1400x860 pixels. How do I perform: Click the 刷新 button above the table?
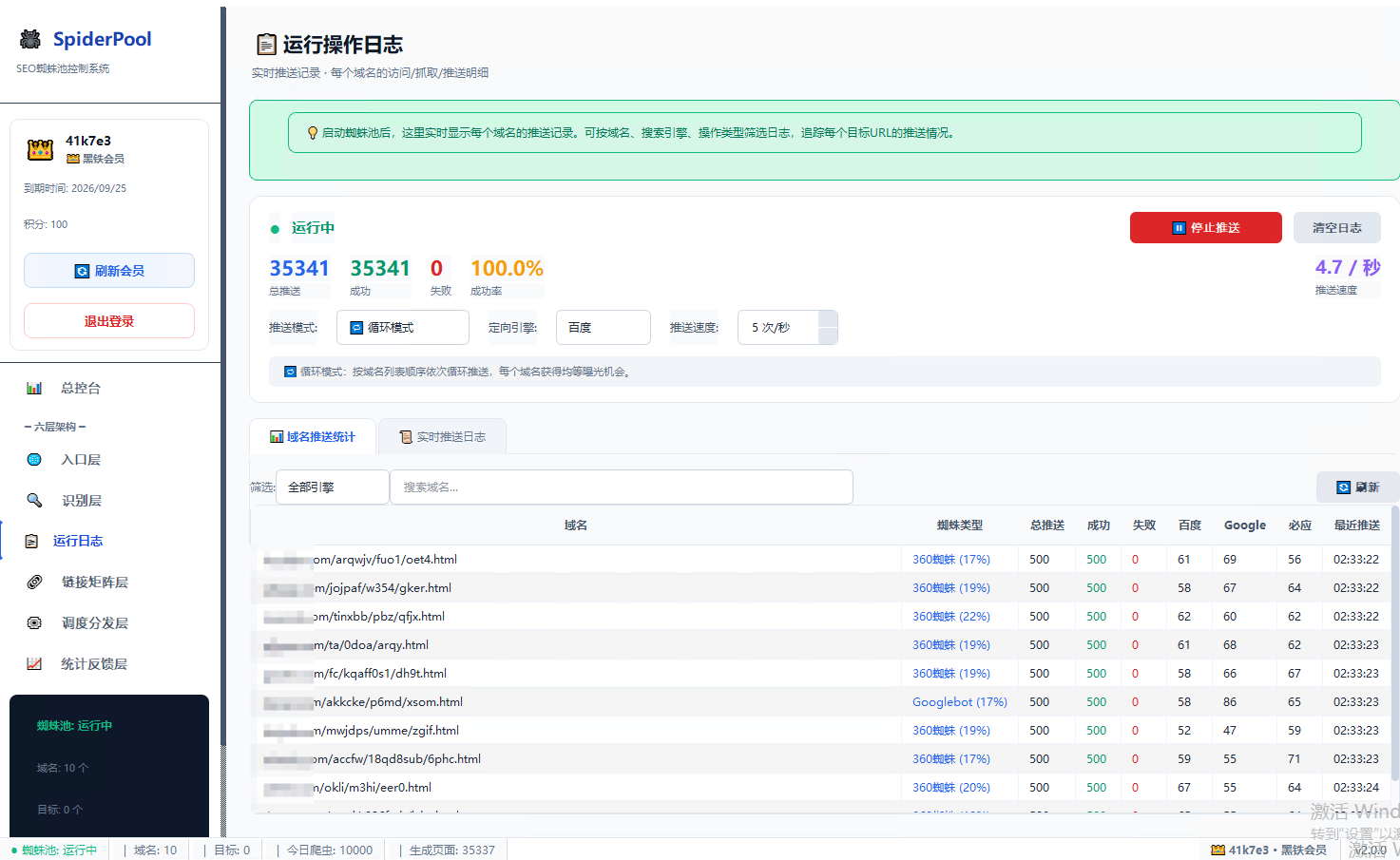[x=1357, y=487]
